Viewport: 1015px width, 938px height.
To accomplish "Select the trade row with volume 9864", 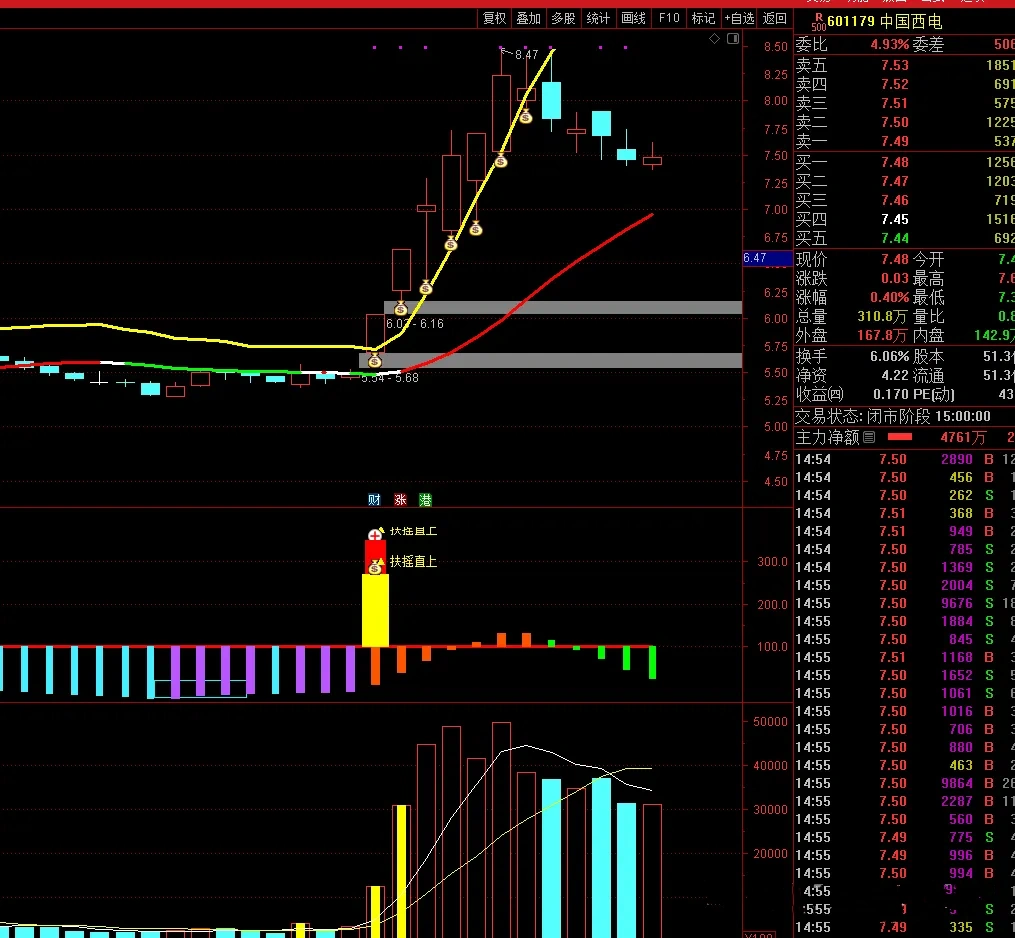I will pos(904,783).
